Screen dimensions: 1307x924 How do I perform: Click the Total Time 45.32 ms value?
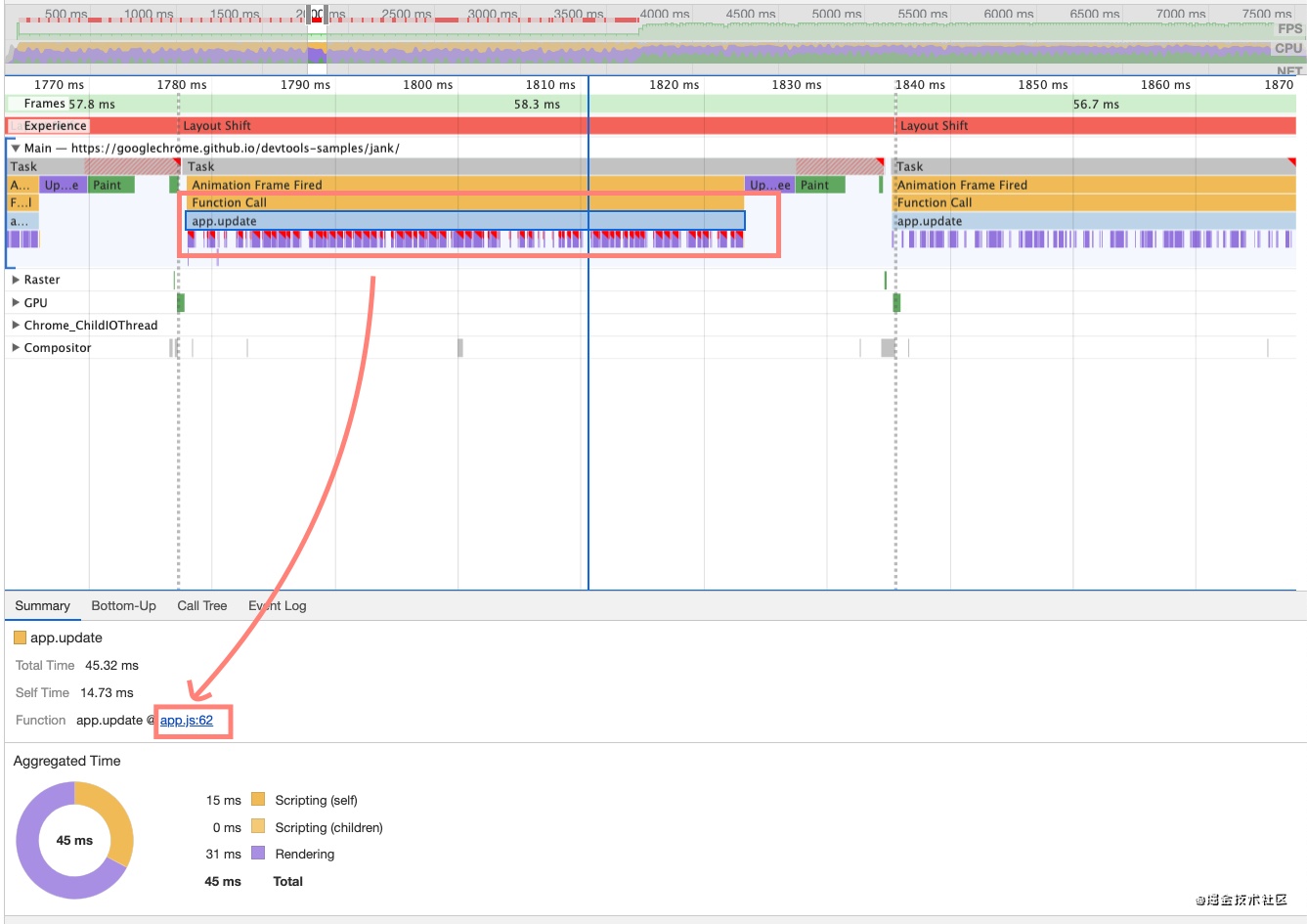[111, 666]
